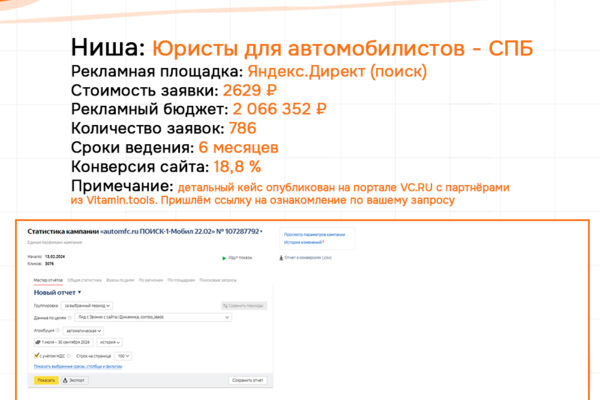Open the Группировка period dropdown
Image resolution: width=600 pixels, height=400 pixels.
tap(87, 305)
